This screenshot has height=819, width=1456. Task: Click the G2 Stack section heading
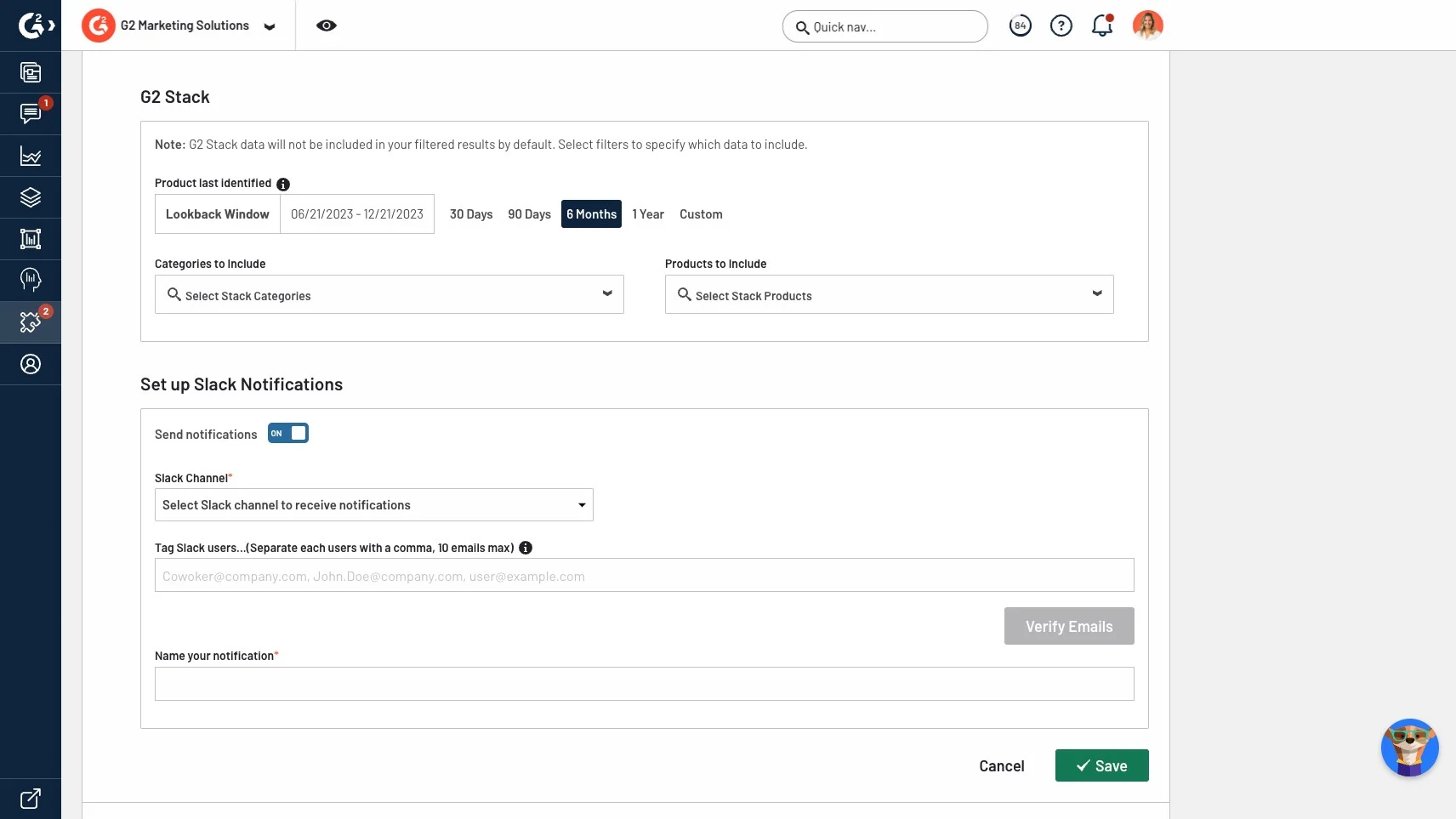[175, 97]
